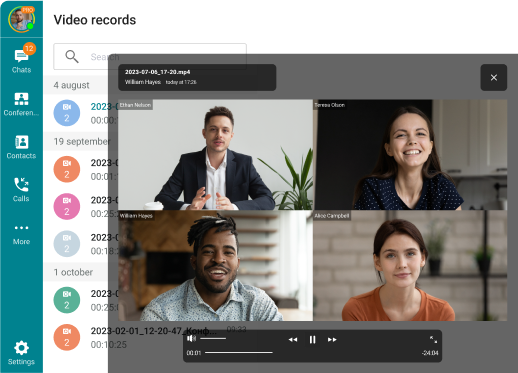
Task: Click the Teresa Olson video tile
Action: (410, 155)
